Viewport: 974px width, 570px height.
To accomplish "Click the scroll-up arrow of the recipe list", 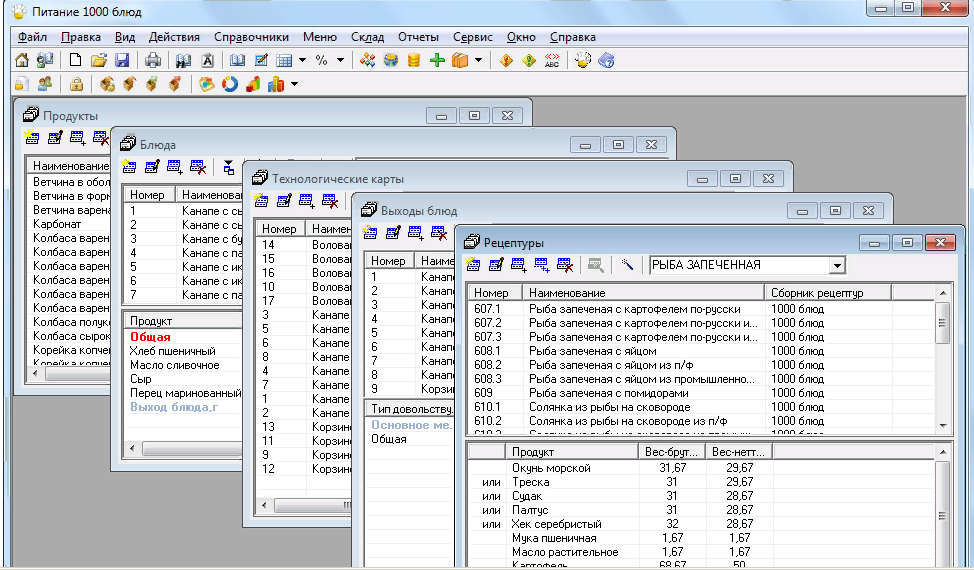I will (x=943, y=294).
